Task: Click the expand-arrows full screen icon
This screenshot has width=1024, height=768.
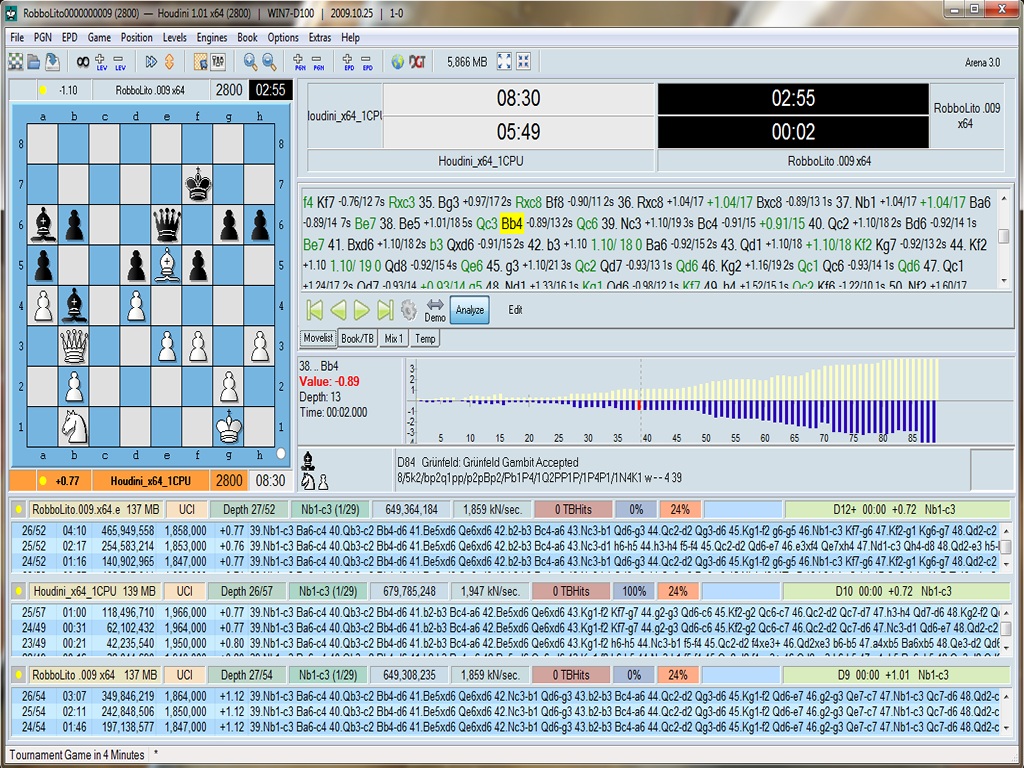Action: (504, 61)
